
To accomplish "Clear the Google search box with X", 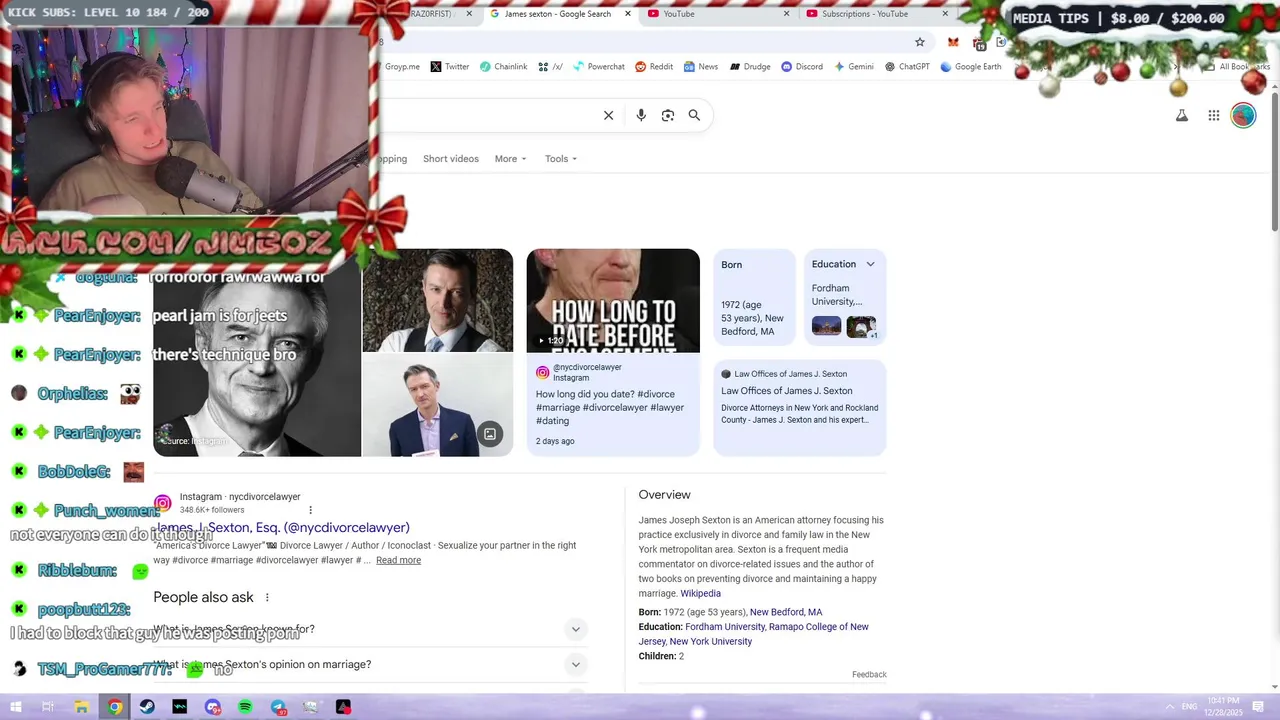I will [x=608, y=115].
